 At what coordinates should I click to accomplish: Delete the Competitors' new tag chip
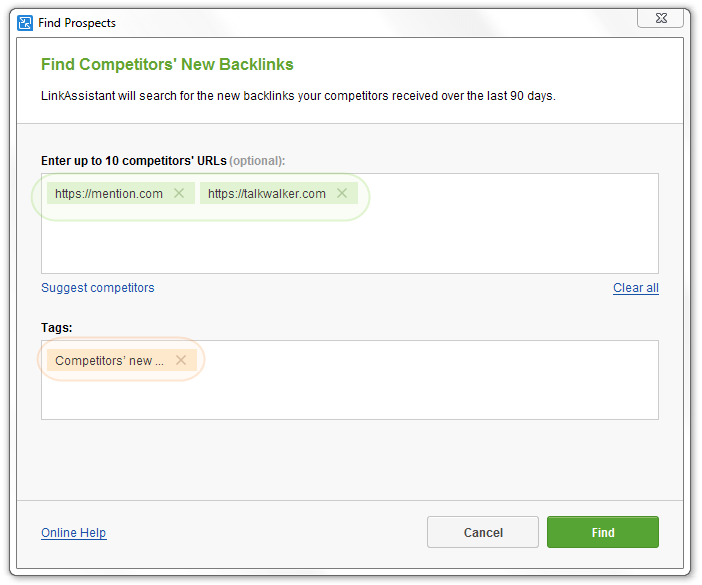[181, 360]
